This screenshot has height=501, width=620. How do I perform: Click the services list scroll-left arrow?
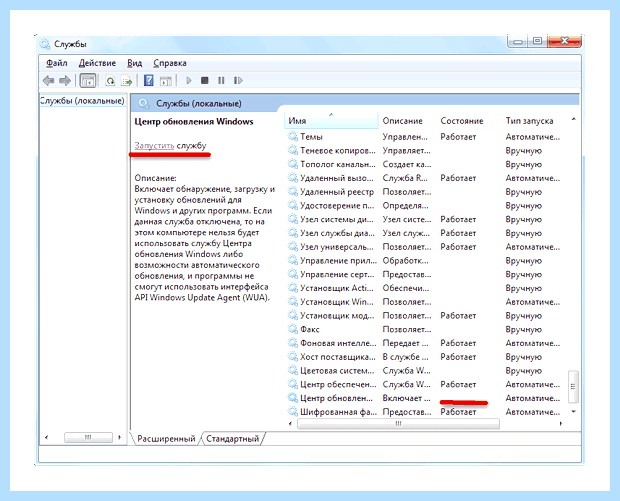pos(290,423)
